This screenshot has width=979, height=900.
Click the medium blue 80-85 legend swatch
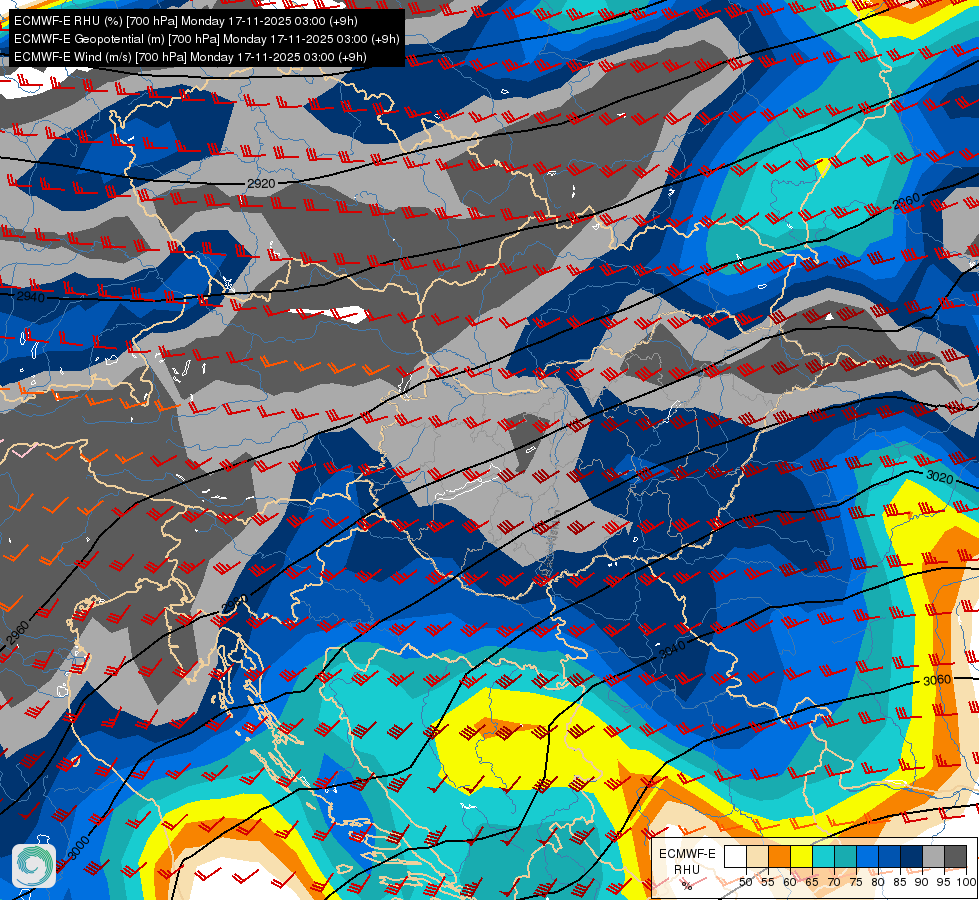tap(890, 856)
